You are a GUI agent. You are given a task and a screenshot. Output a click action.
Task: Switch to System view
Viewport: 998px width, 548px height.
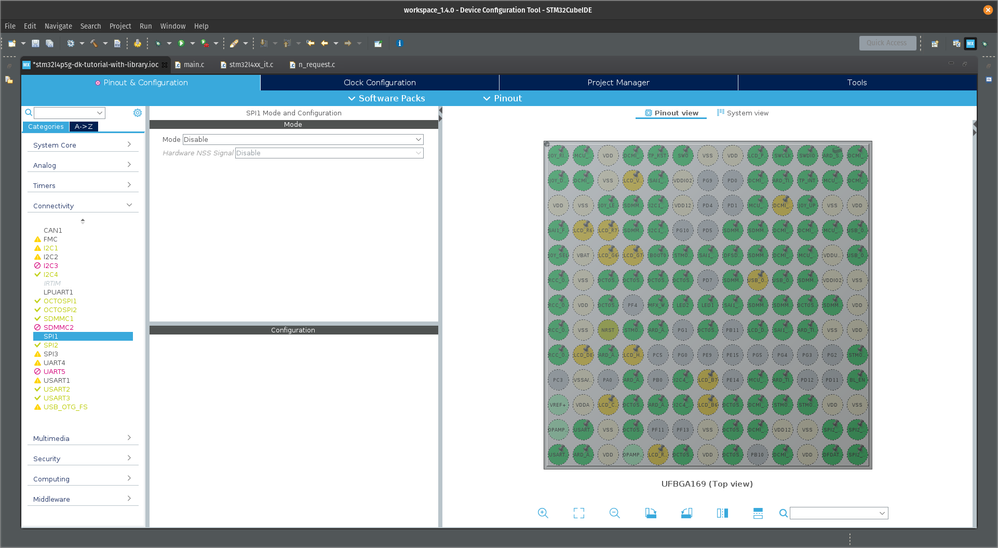743,113
